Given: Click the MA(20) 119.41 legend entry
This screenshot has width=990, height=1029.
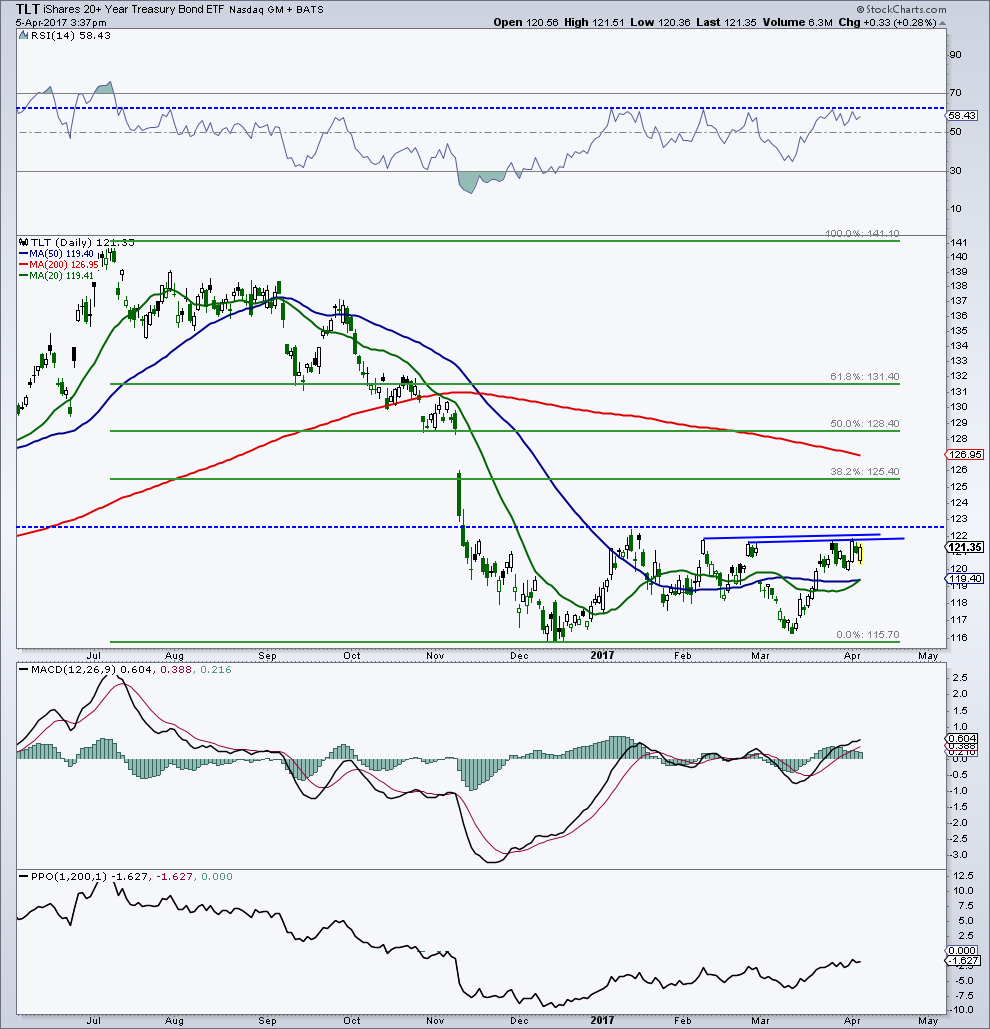Looking at the screenshot, I should click(x=56, y=276).
